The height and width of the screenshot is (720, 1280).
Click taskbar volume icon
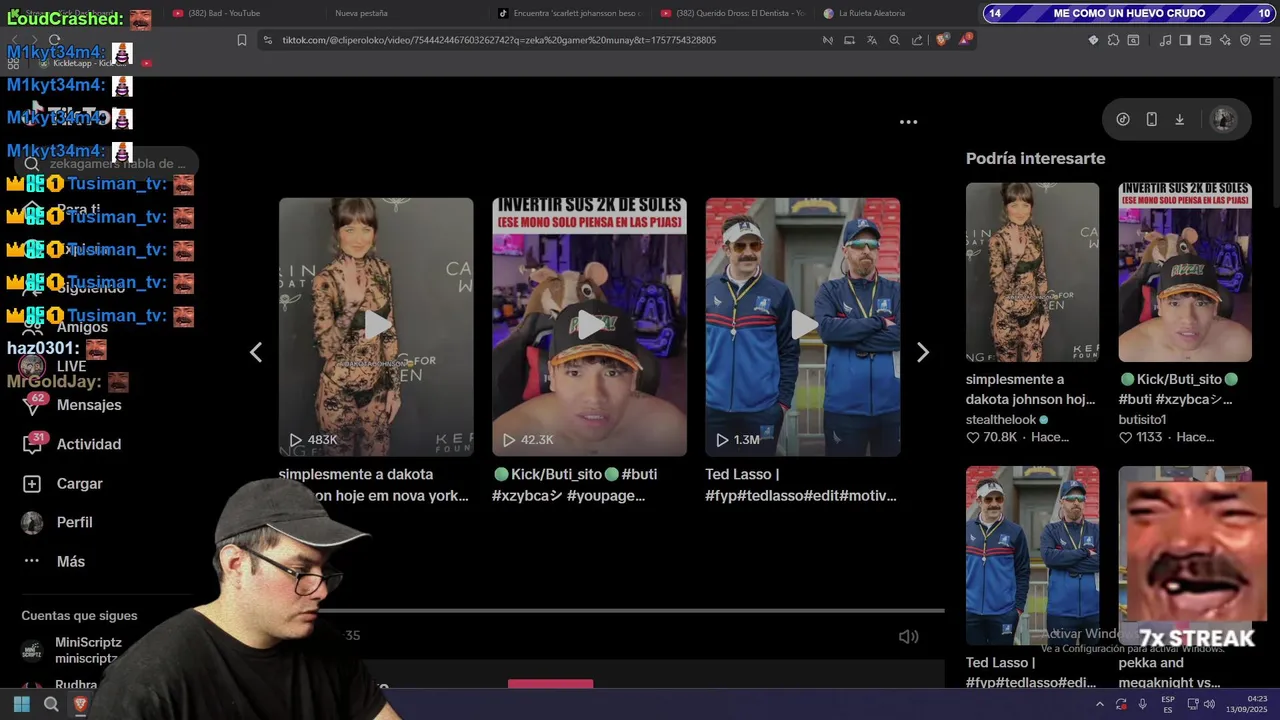click(1208, 704)
